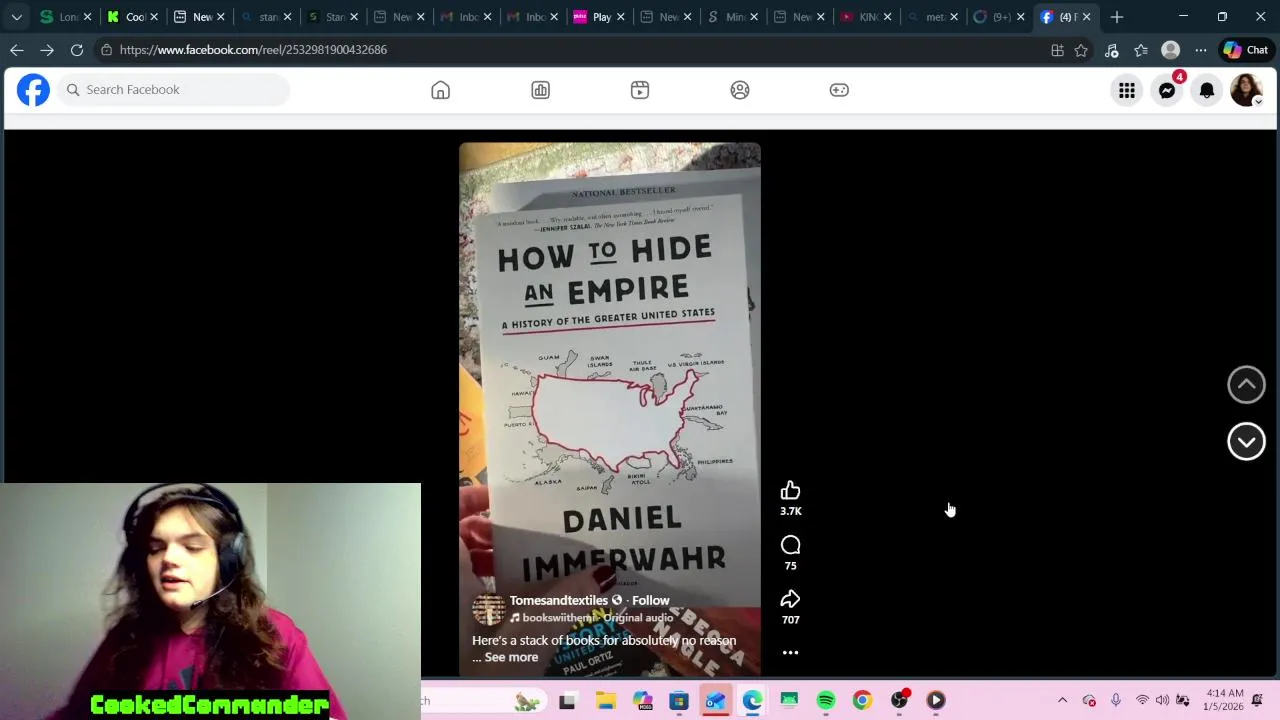Go back in the browser
This screenshot has height=720, width=1280.
coord(17,50)
